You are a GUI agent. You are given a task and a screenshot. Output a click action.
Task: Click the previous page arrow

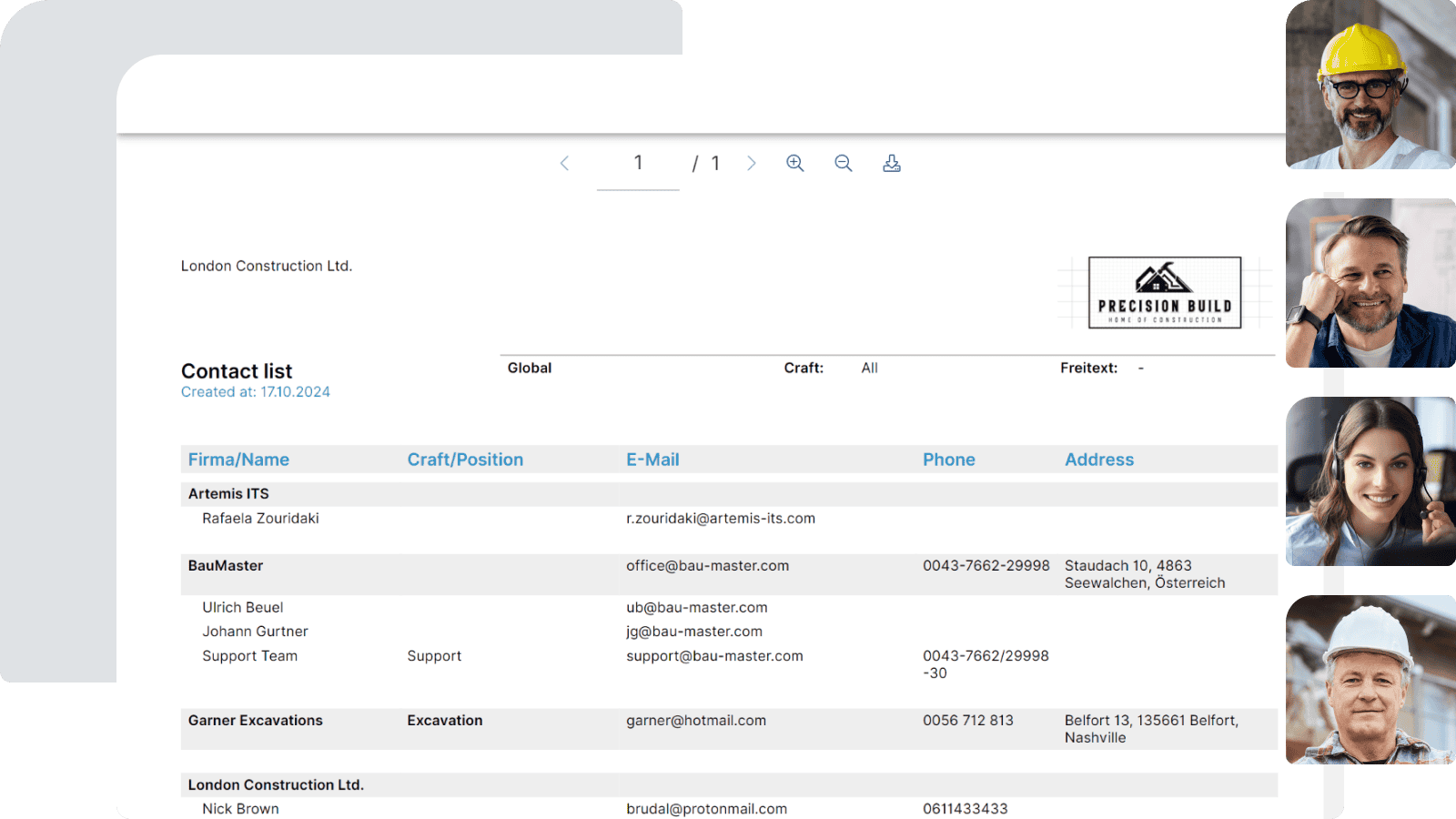(565, 163)
